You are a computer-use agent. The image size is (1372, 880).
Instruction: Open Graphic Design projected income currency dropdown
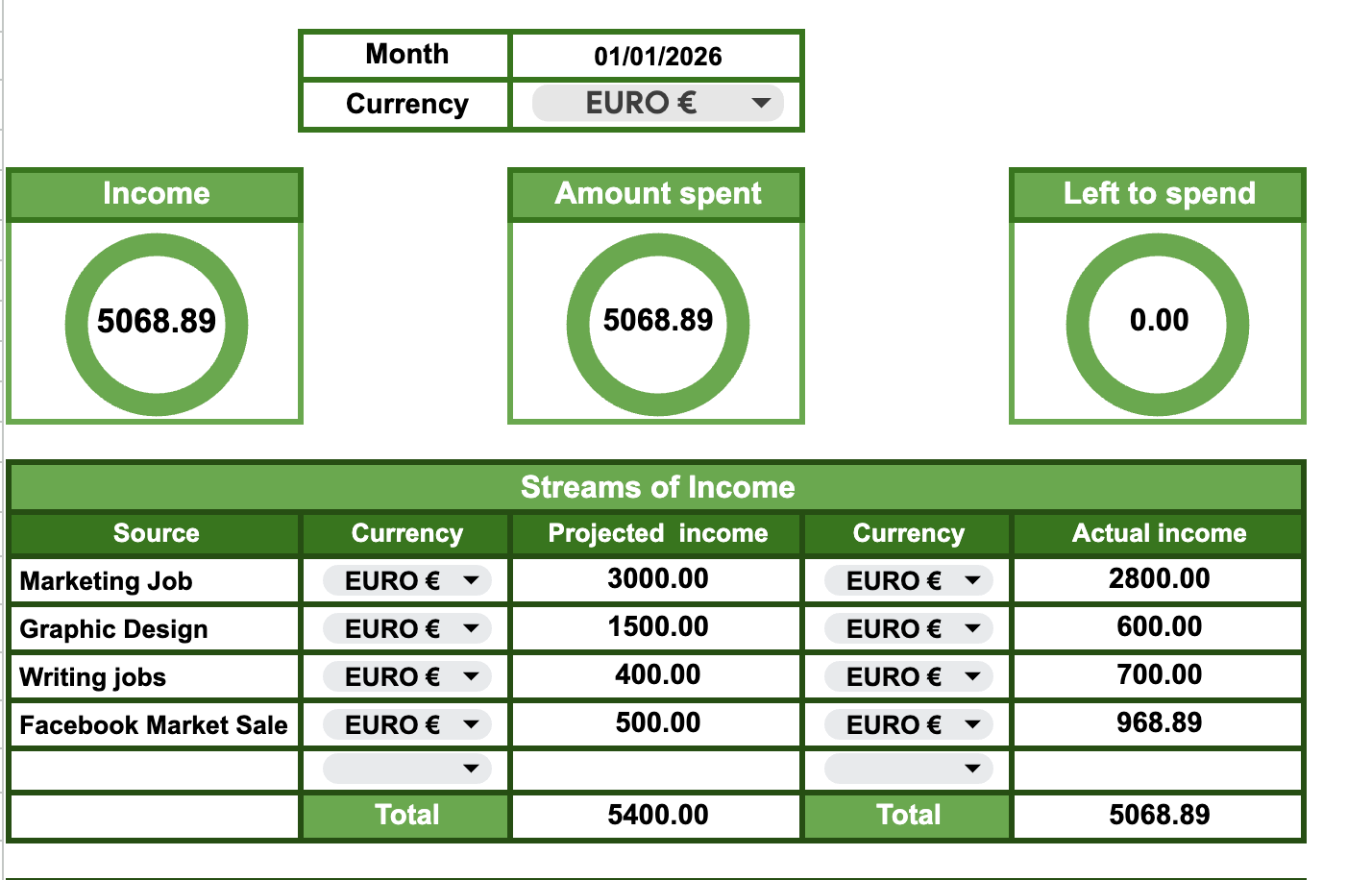[404, 628]
